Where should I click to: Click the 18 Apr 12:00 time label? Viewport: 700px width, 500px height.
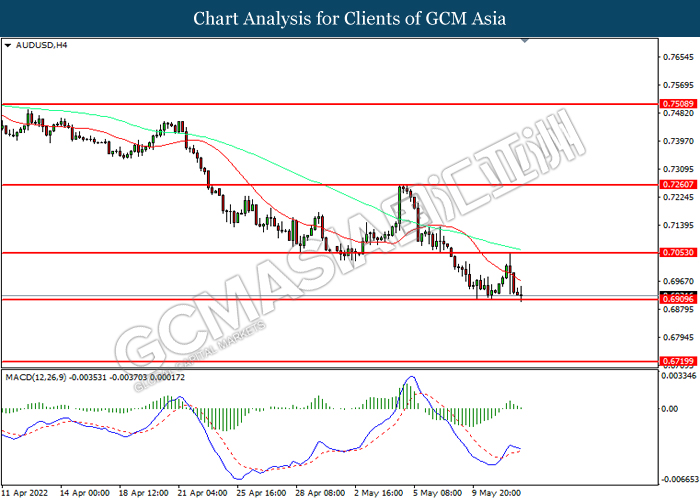point(144,493)
